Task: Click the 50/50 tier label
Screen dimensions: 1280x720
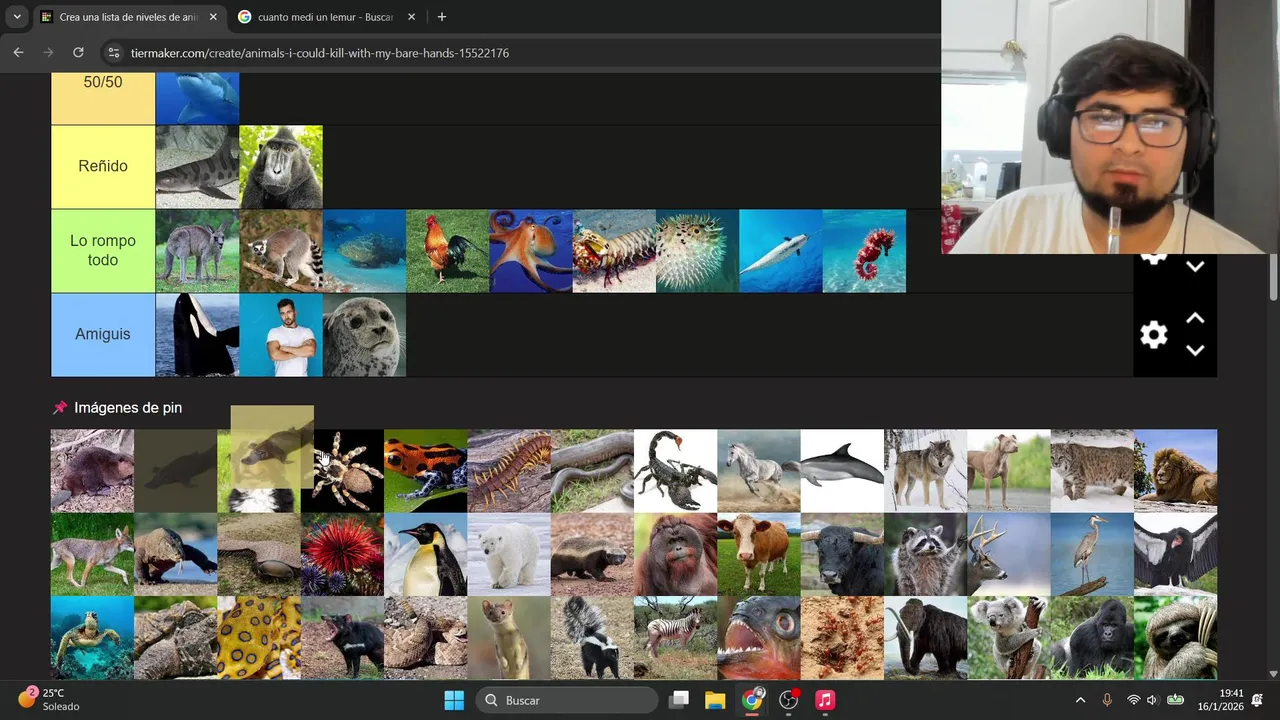Action: pyautogui.click(x=103, y=97)
